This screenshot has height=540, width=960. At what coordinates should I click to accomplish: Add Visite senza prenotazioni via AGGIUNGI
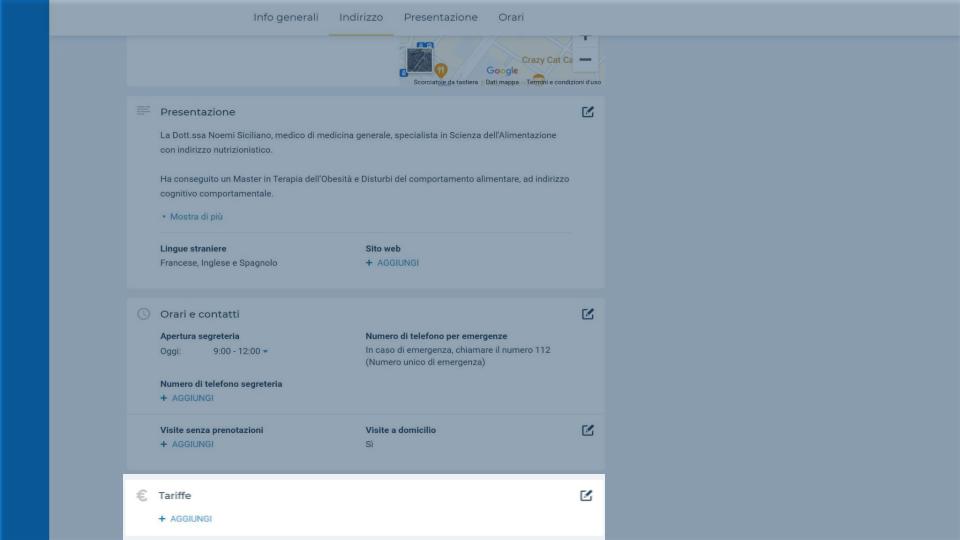pyautogui.click(x=187, y=444)
